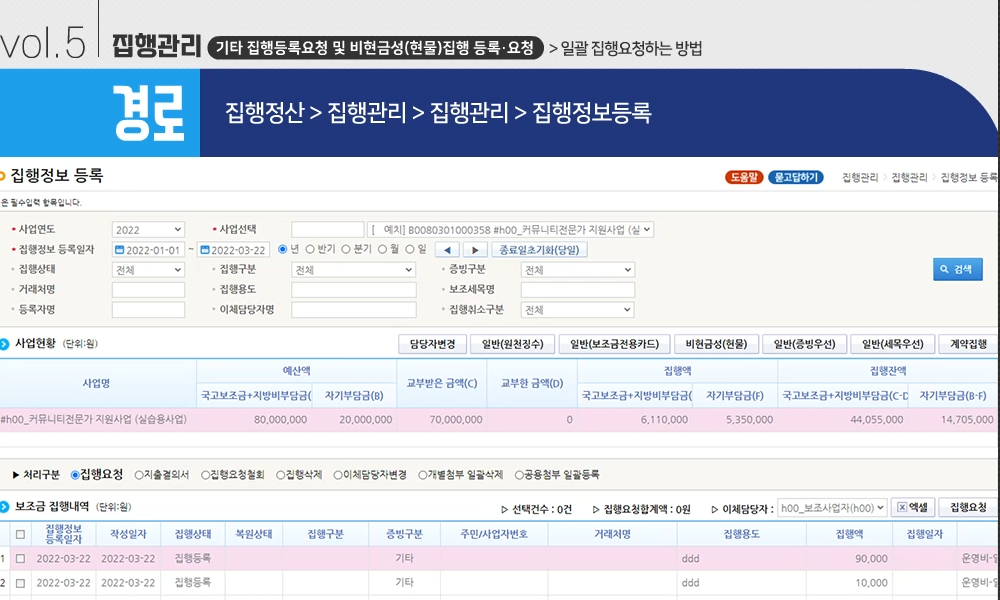Click the 묻고답하기 Q&A badge

tap(795, 177)
